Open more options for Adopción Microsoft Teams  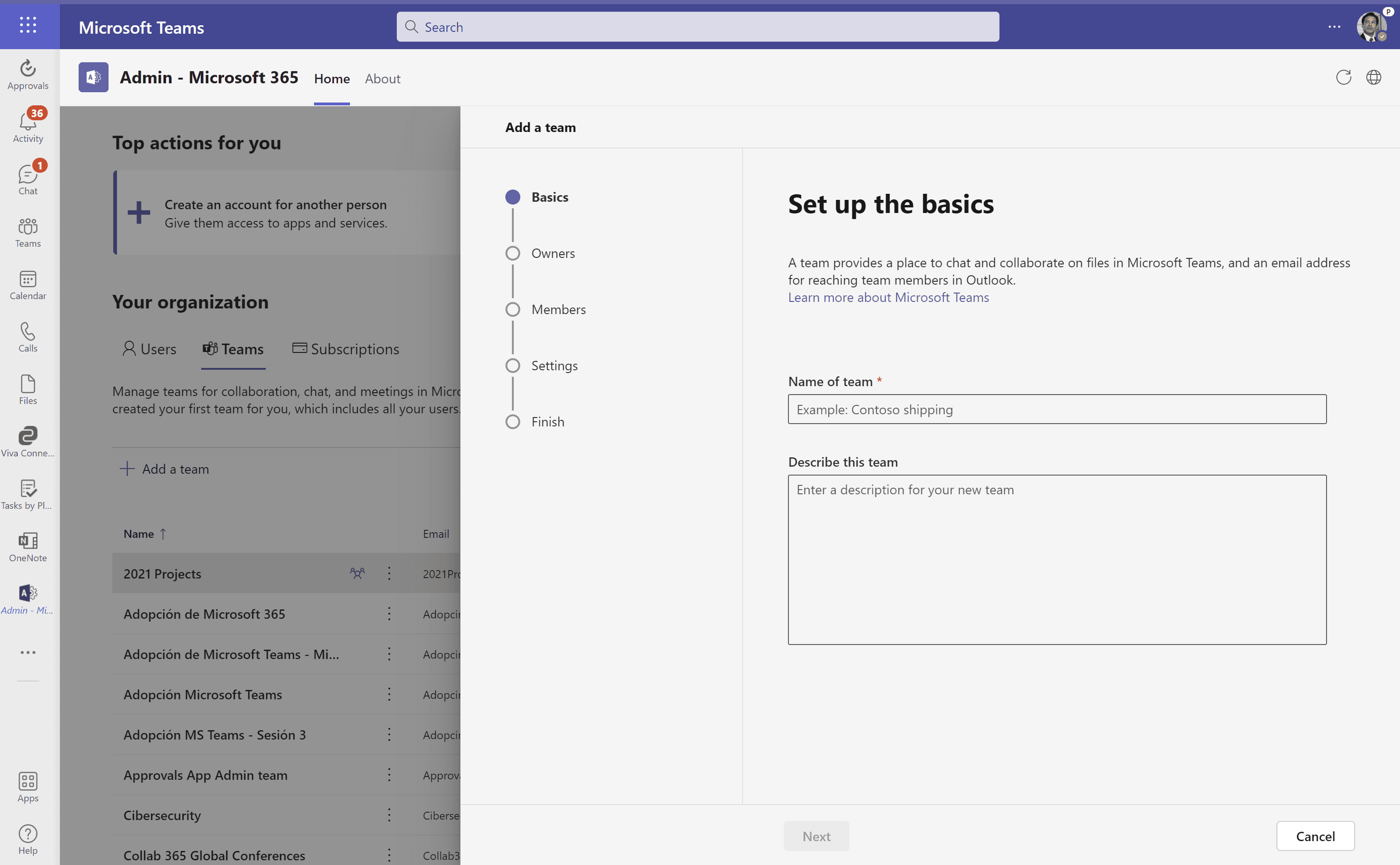click(389, 694)
